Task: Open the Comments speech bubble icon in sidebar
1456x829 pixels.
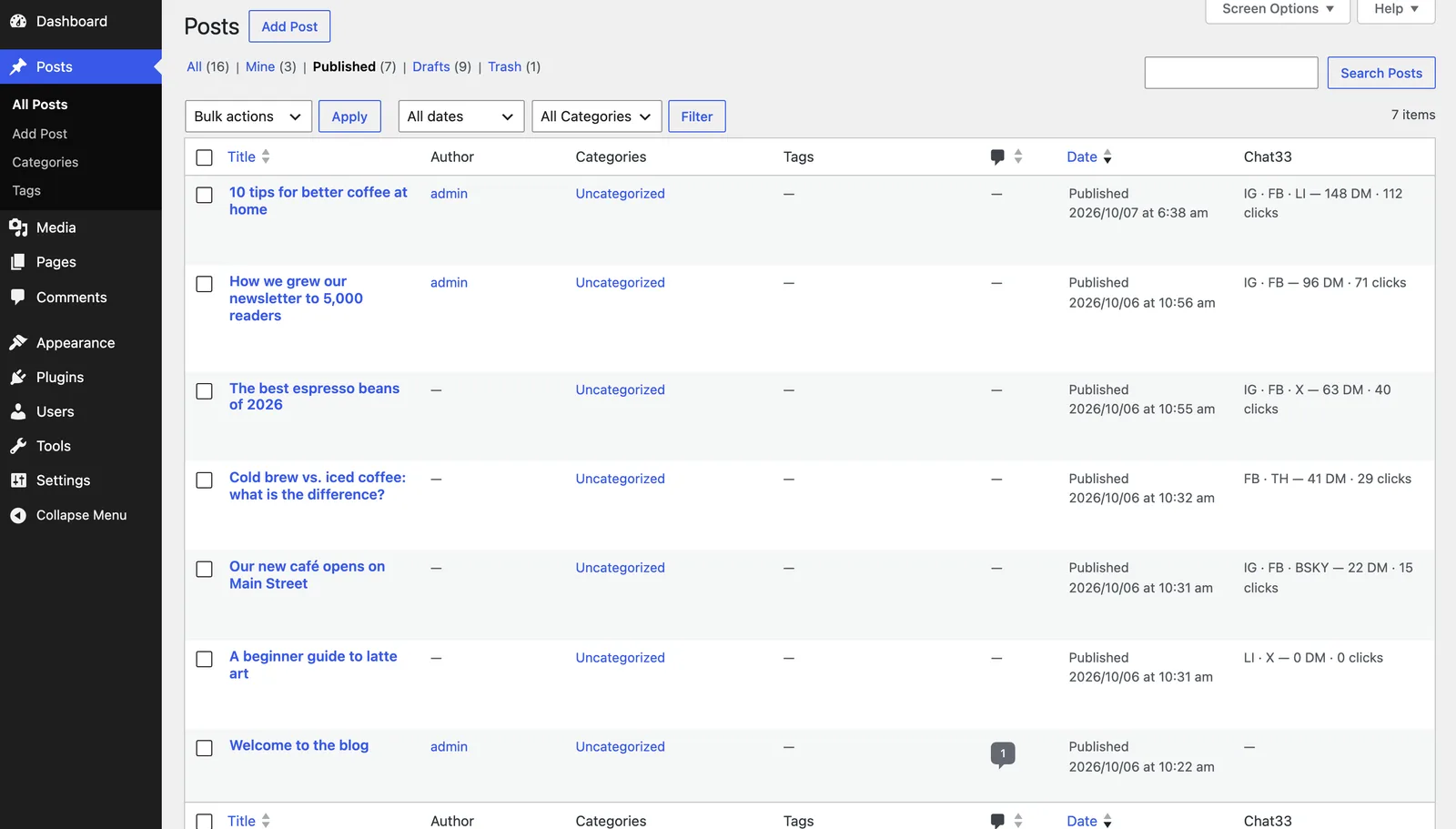Action: (18, 297)
